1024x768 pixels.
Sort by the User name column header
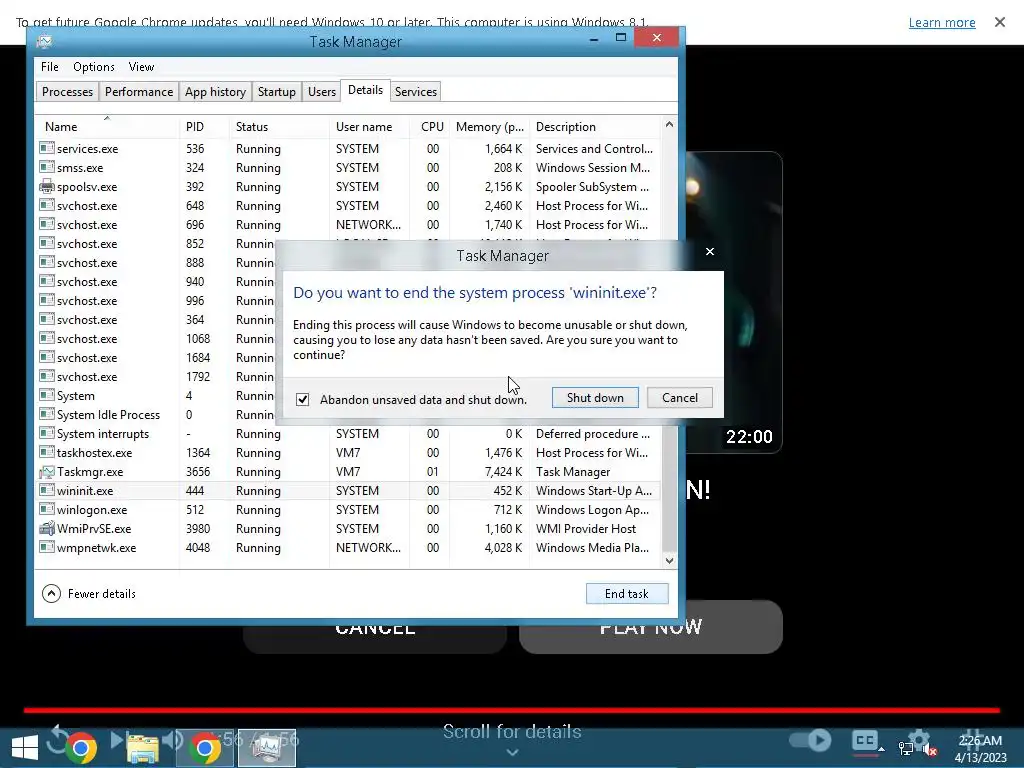point(370,127)
